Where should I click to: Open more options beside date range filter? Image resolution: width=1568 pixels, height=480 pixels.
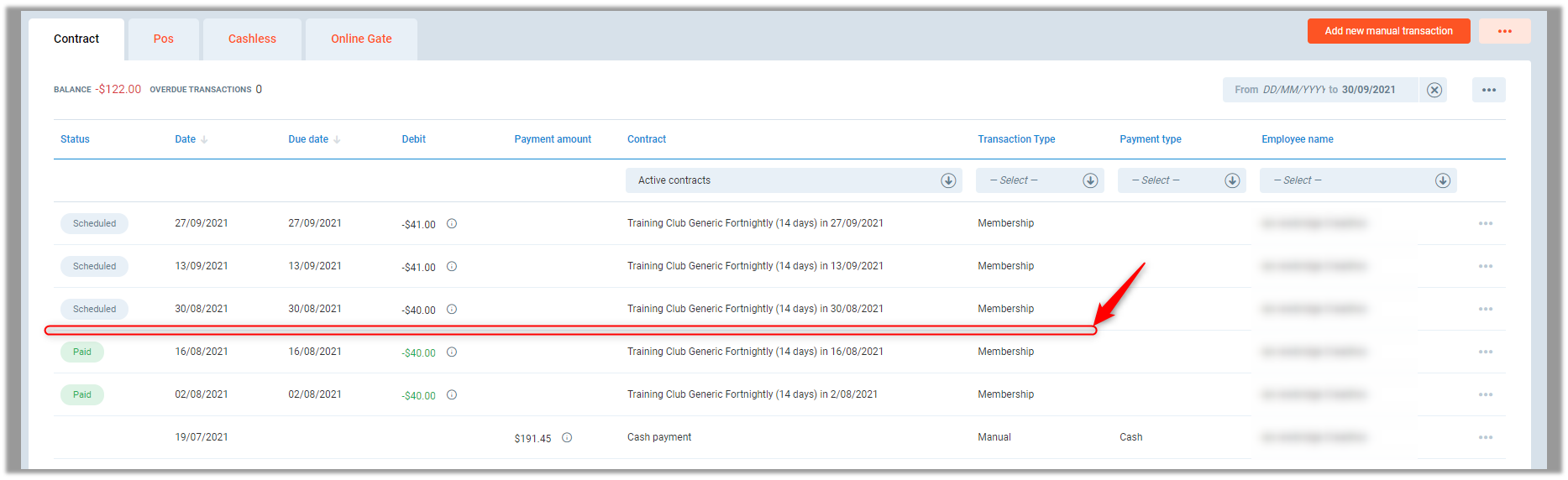[x=1488, y=90]
